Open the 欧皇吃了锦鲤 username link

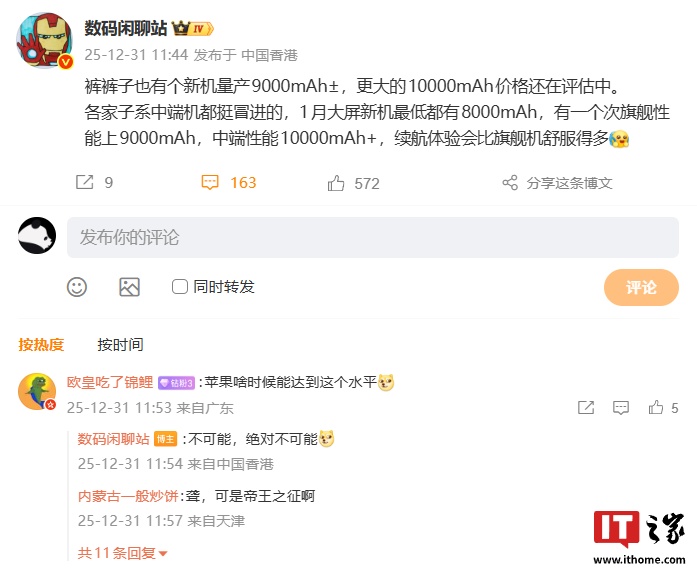click(x=110, y=382)
